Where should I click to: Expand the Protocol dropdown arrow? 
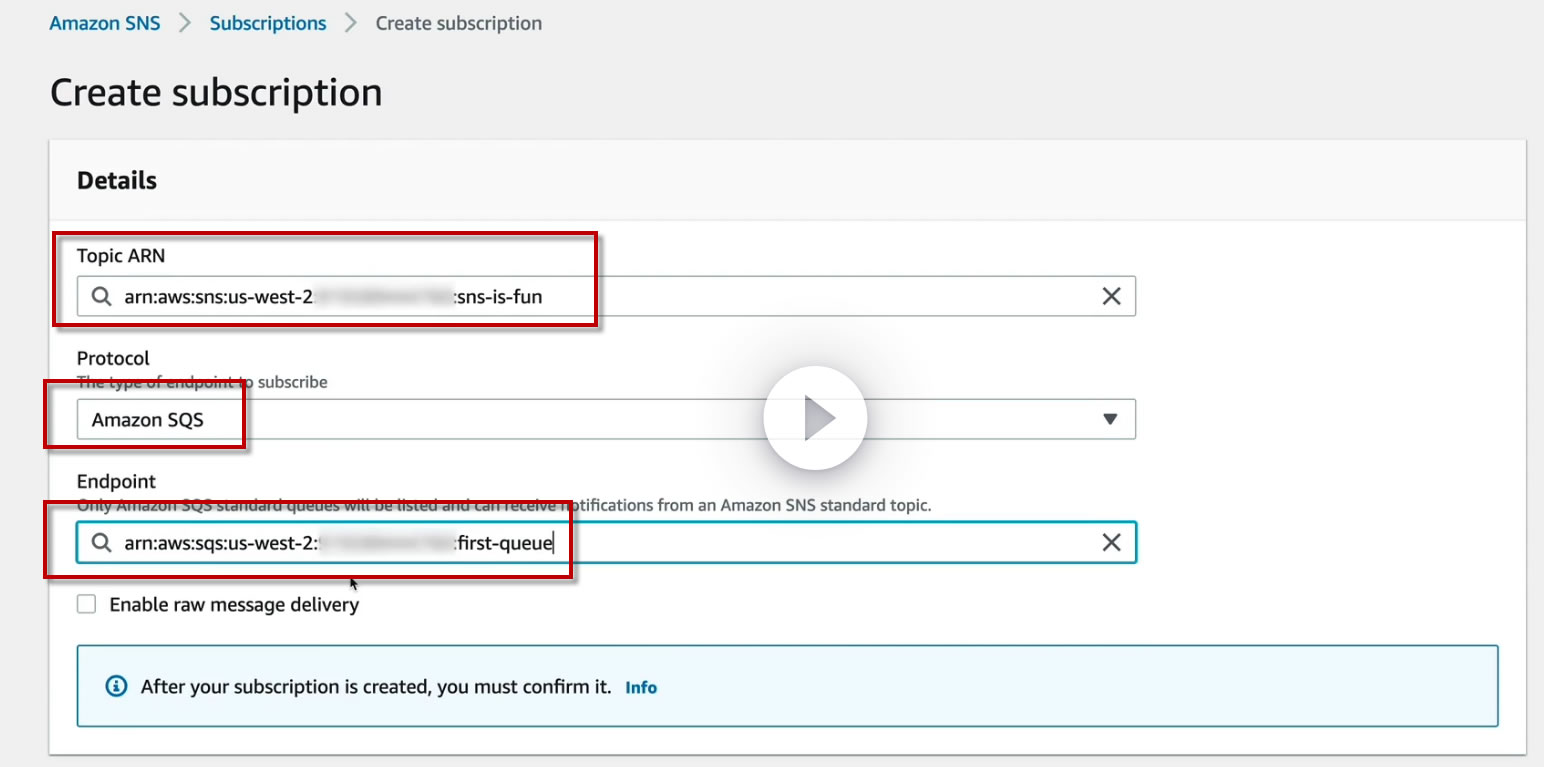click(x=1110, y=419)
